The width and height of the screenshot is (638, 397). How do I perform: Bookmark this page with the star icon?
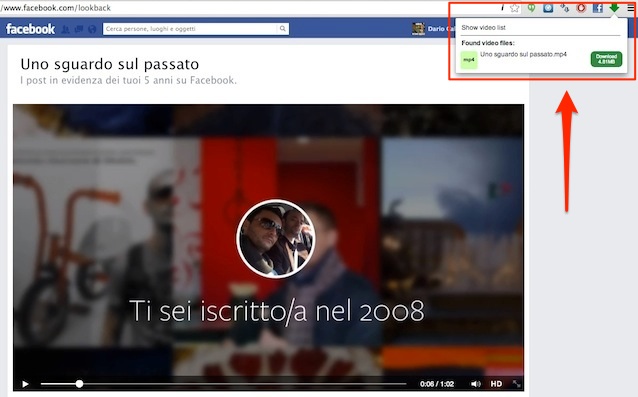[x=515, y=8]
